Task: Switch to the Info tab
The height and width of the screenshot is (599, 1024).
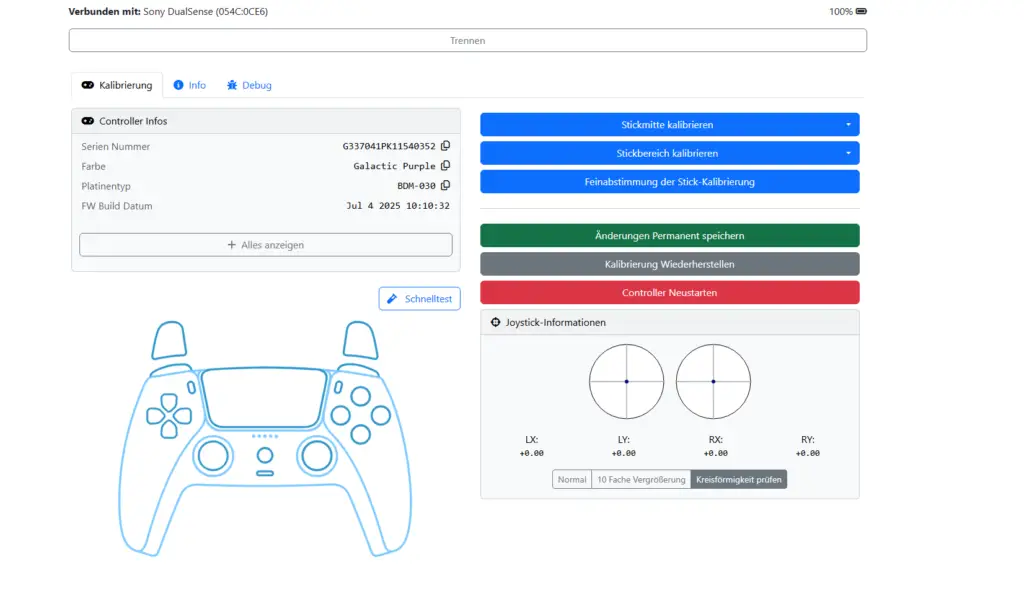Action: (190, 85)
